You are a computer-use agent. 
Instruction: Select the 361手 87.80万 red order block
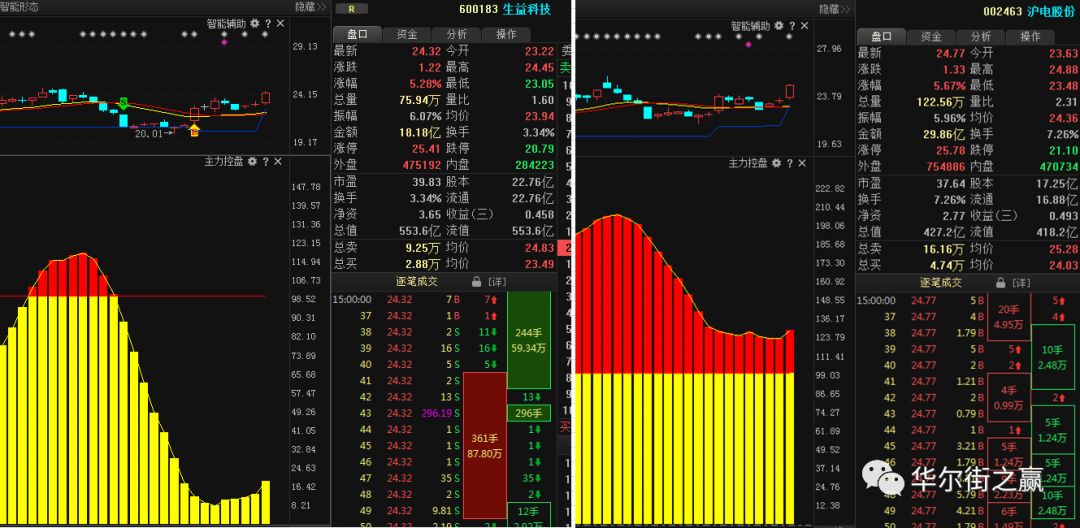(484, 445)
